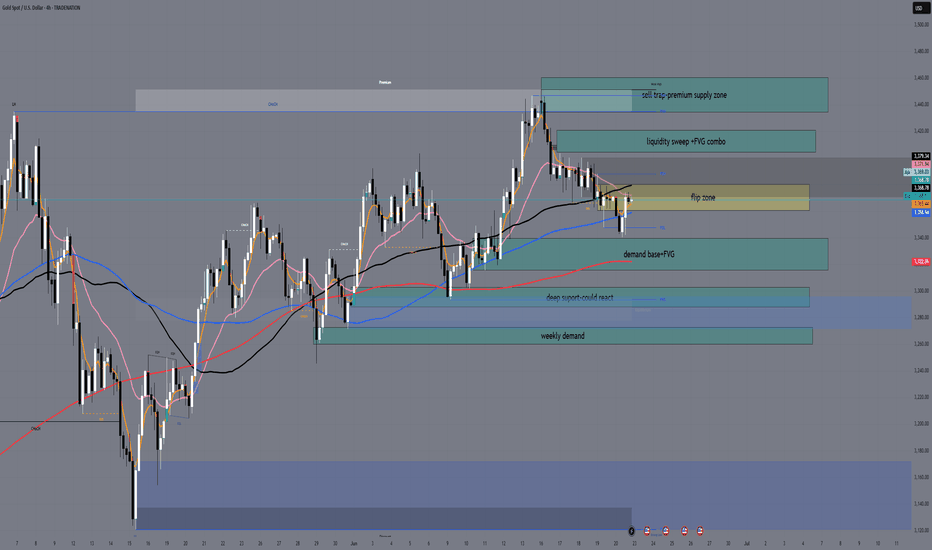This screenshot has width=932, height=550.
Task: Click the '17' date on the time axis
Action: pyautogui.click(x=559, y=543)
